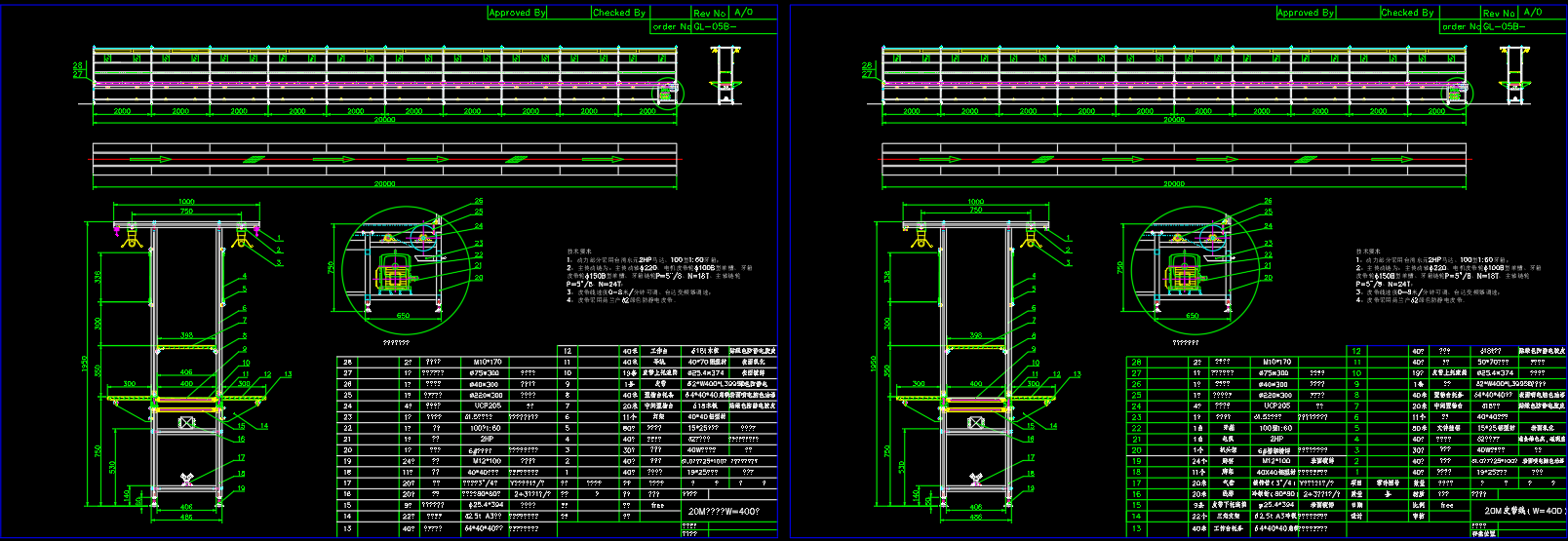Click '20M 皮带线 (W=400)' title in right drawing
1568x541 pixels.
[x=1525, y=511]
